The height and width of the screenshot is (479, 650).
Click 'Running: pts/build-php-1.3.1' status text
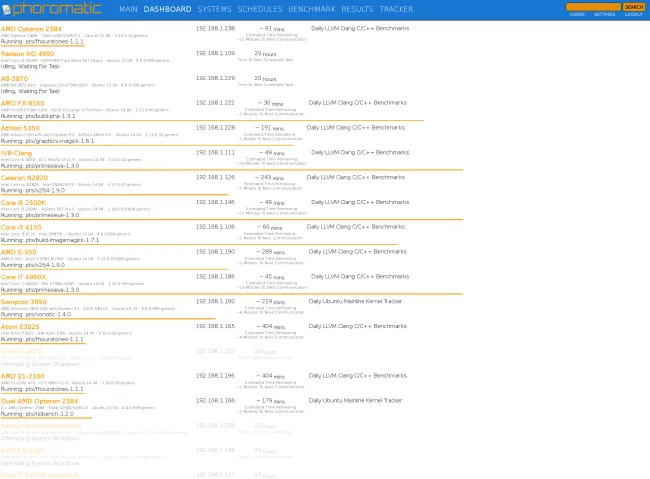[38, 116]
